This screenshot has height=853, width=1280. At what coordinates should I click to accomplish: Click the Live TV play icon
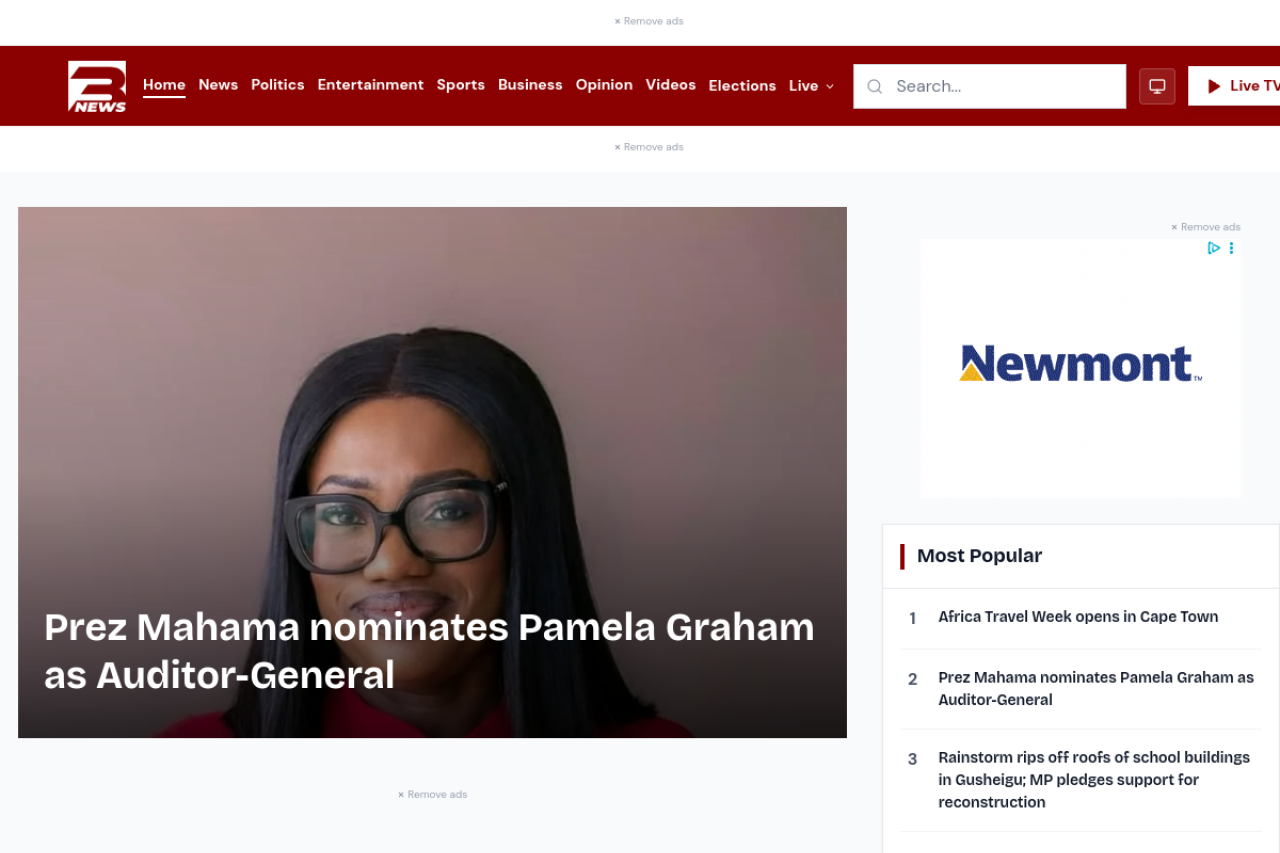(1214, 86)
